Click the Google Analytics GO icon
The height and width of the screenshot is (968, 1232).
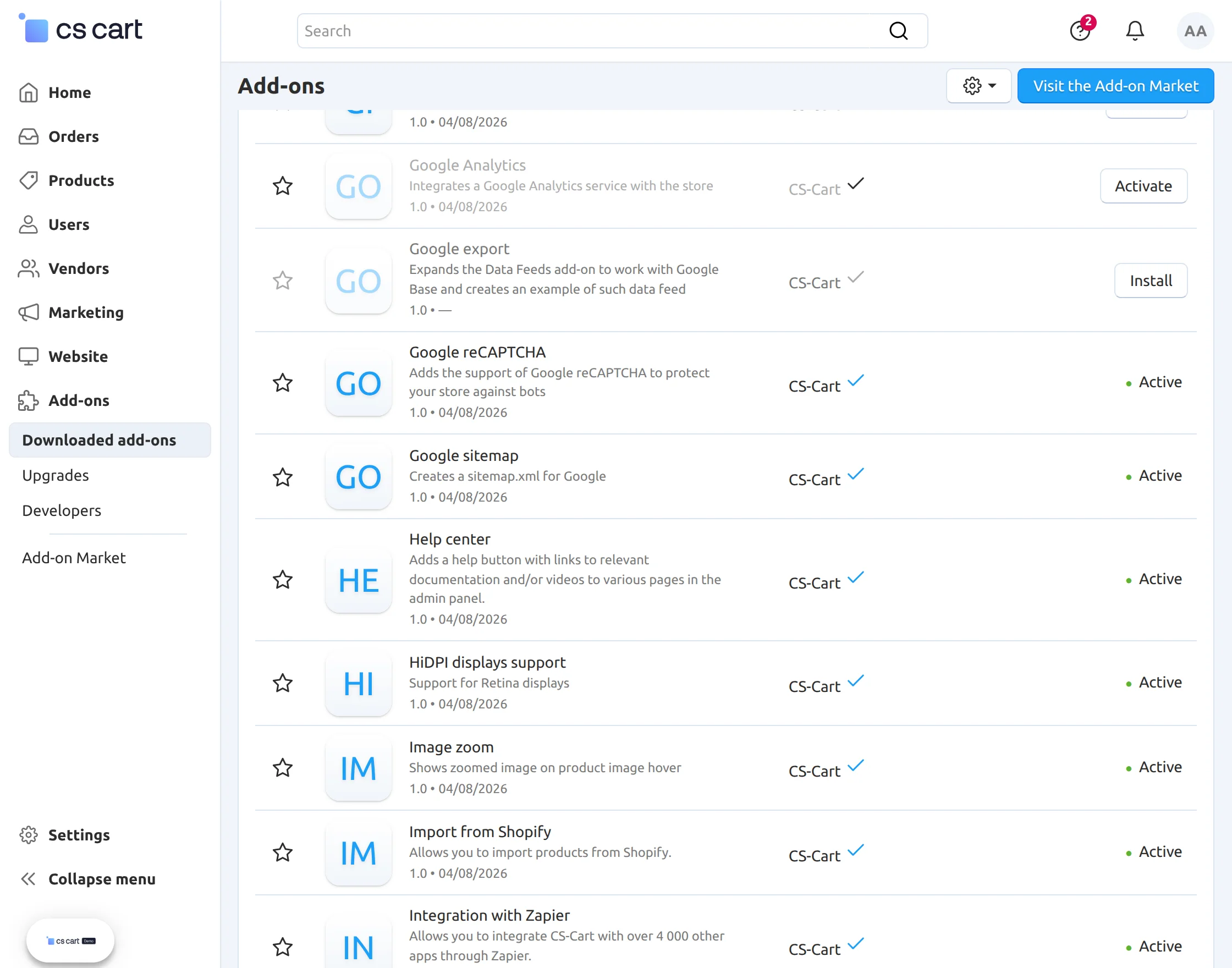[358, 186]
